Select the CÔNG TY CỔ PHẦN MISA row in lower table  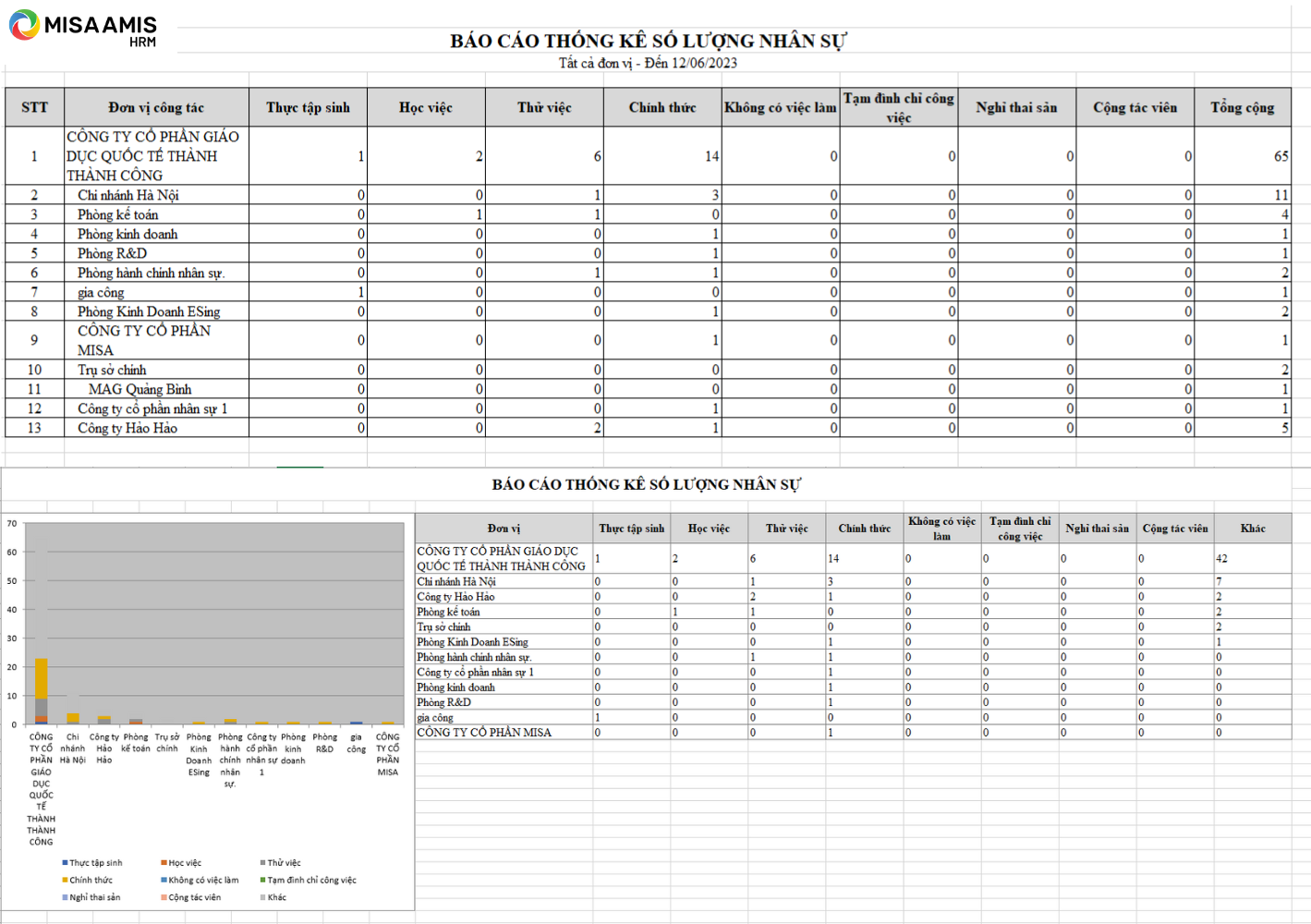point(484,732)
